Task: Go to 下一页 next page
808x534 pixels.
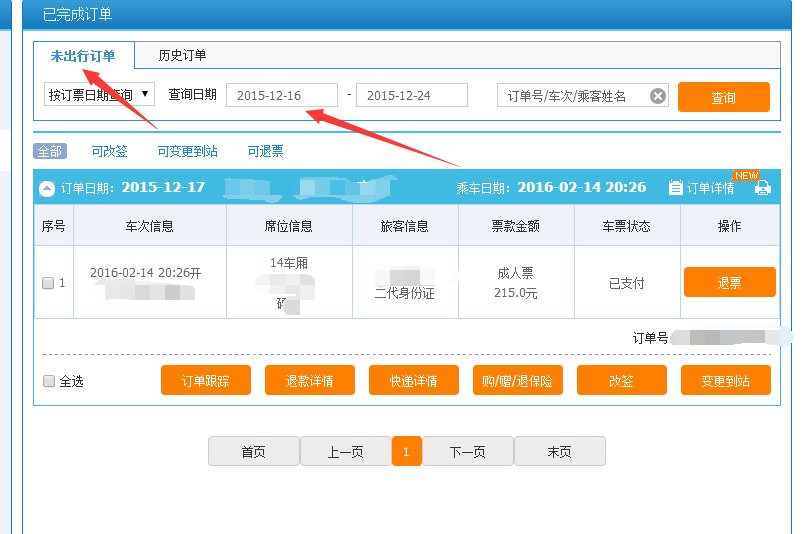Action: pos(468,452)
